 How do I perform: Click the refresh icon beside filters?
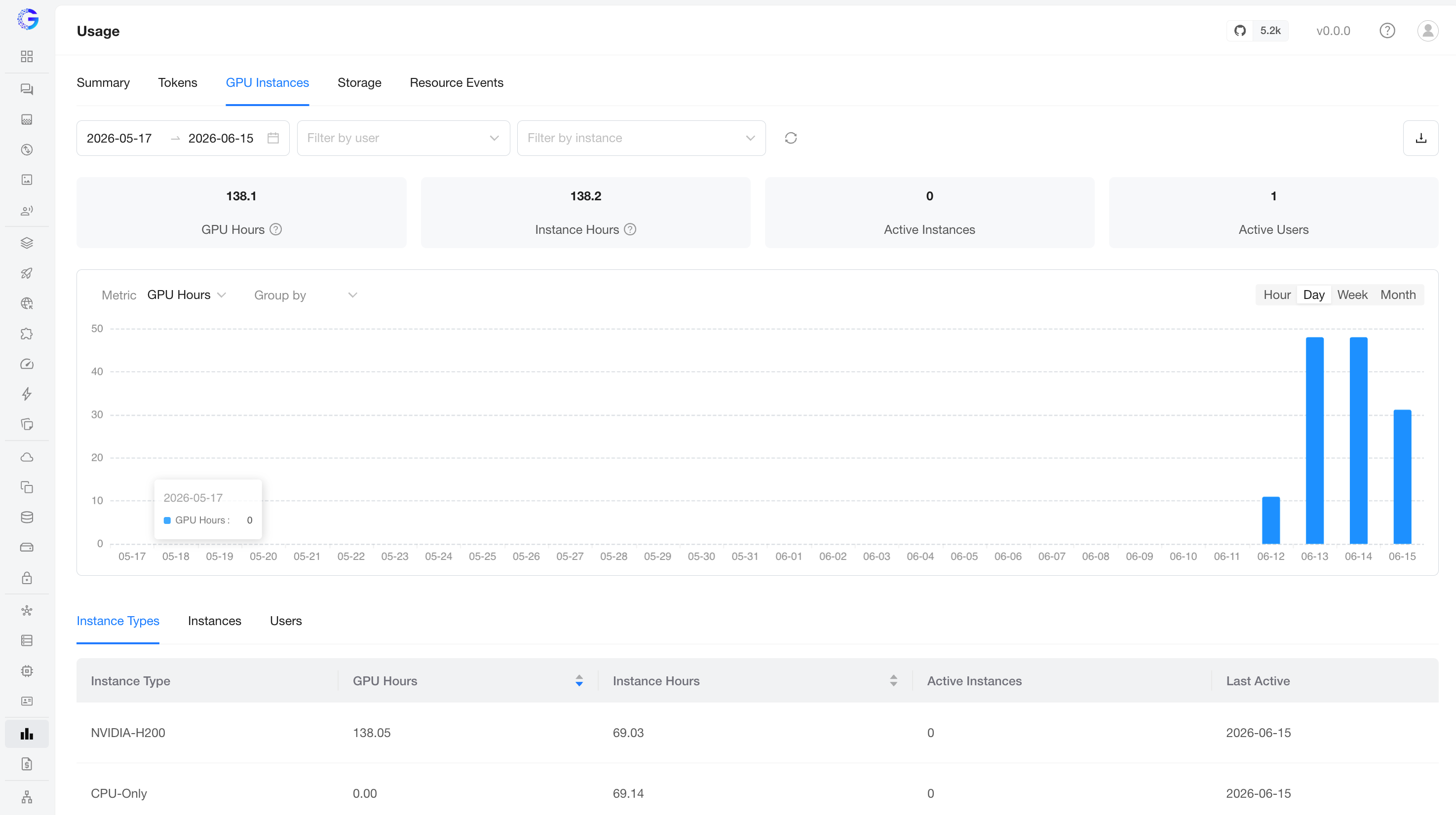click(x=791, y=138)
